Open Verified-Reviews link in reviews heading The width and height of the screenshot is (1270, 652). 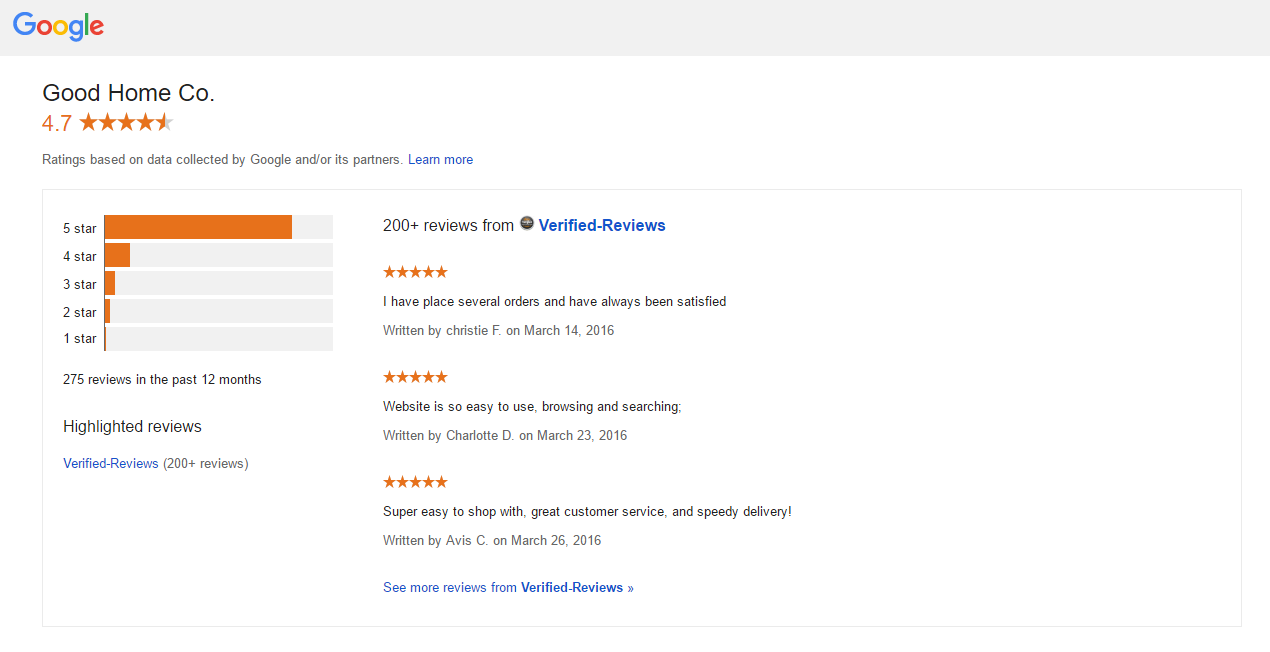(x=602, y=226)
